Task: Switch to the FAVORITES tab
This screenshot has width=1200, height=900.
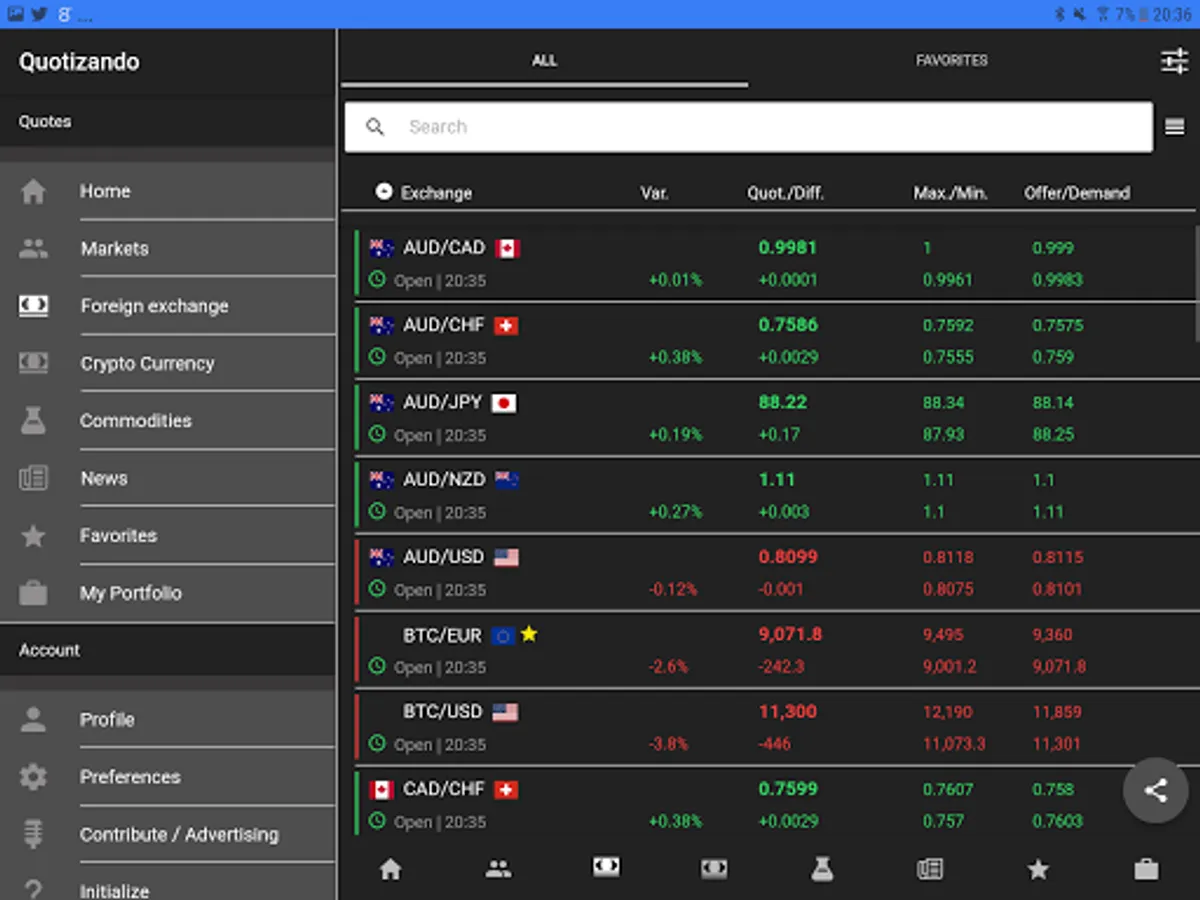Action: click(x=951, y=61)
